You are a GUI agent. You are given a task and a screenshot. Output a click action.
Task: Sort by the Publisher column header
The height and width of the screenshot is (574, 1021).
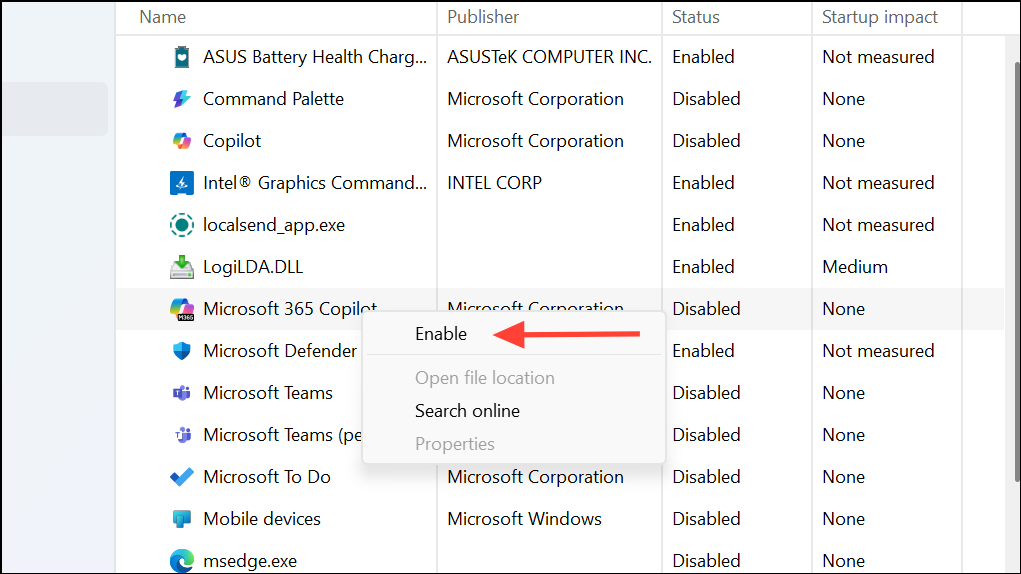coord(483,17)
